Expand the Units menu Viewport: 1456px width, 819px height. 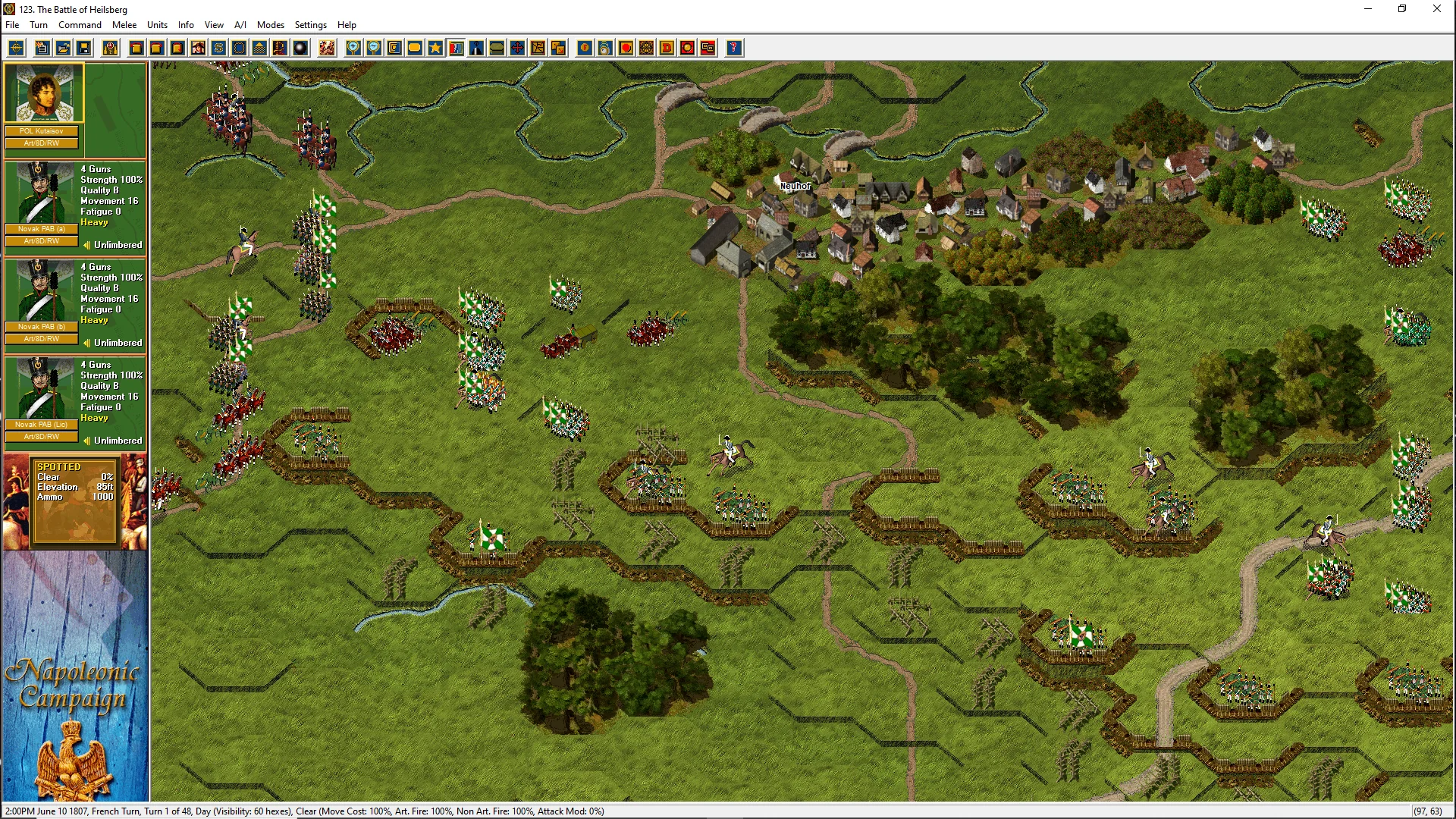[x=157, y=25]
